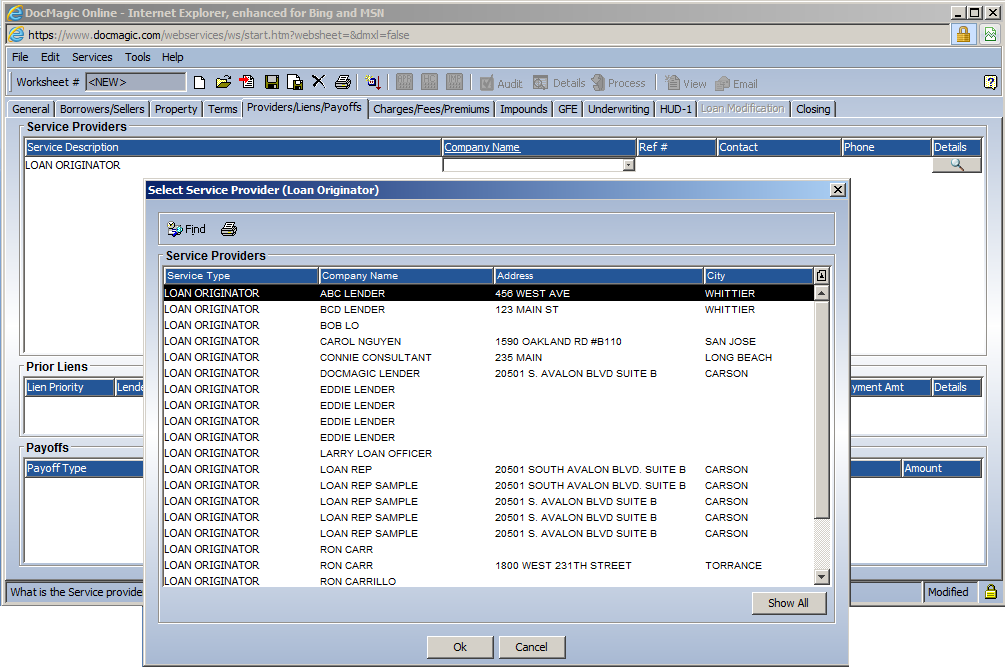Print the worksheet from the main toolbar
This screenshot has height=667, width=1005.
[x=343, y=82]
